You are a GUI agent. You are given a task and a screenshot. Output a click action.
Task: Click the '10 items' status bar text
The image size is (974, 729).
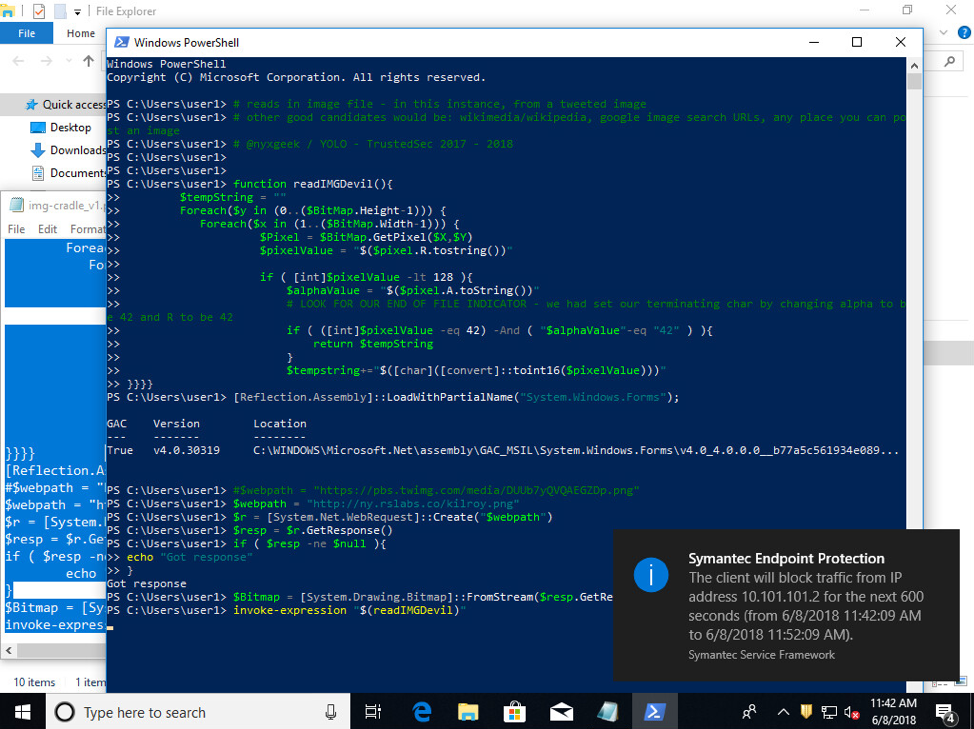pos(34,682)
